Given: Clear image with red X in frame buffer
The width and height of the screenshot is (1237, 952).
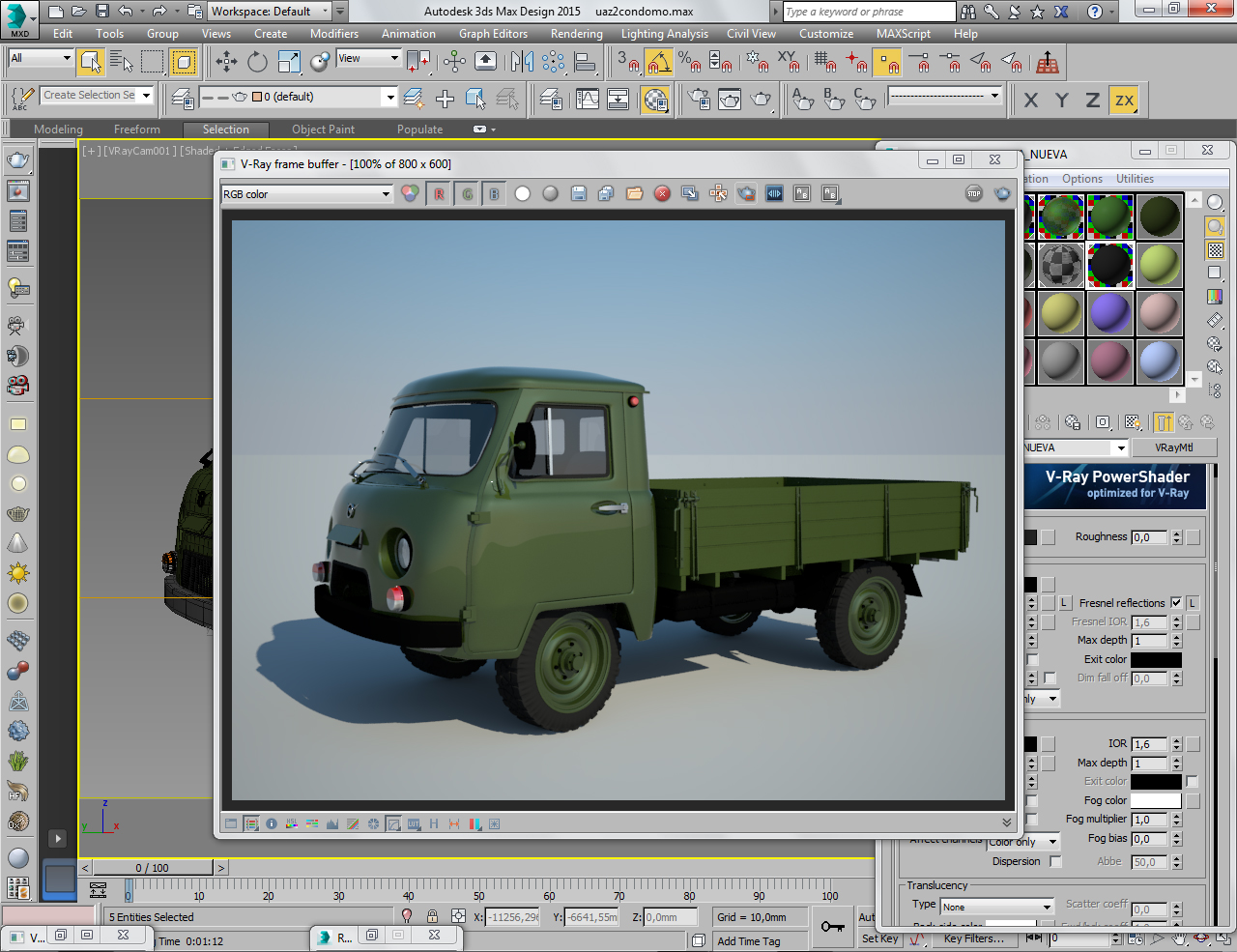Looking at the screenshot, I should tap(662, 194).
